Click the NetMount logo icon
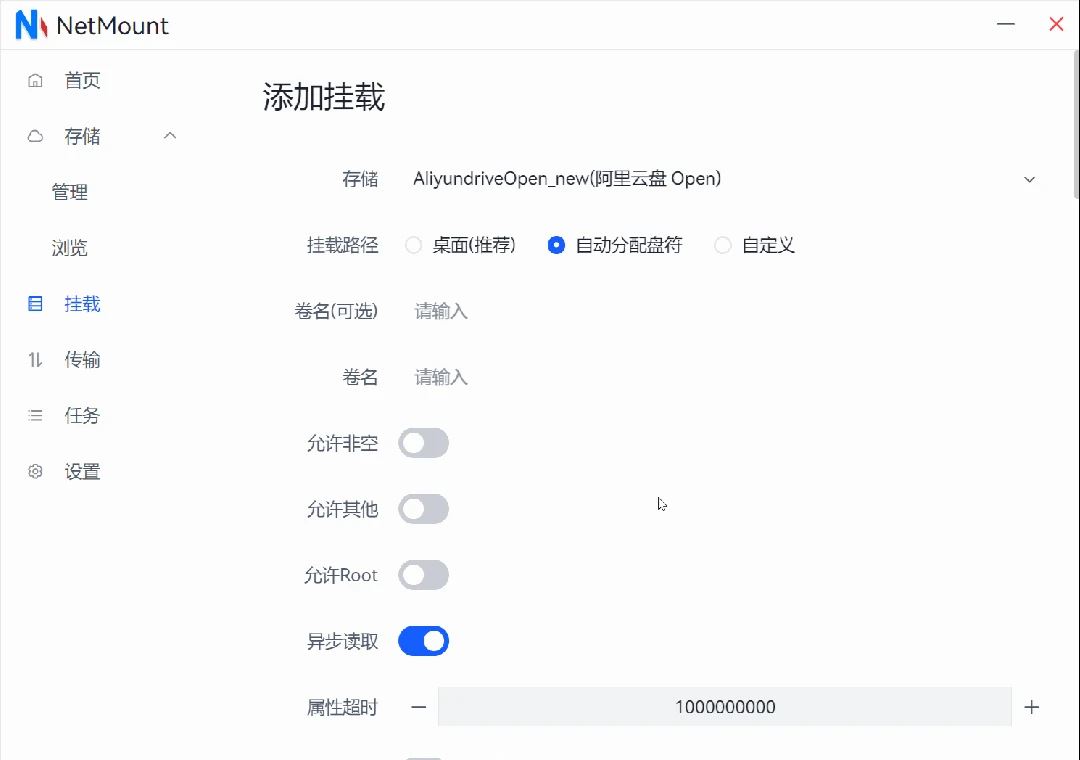Viewport: 1080px width, 760px height. (31, 25)
